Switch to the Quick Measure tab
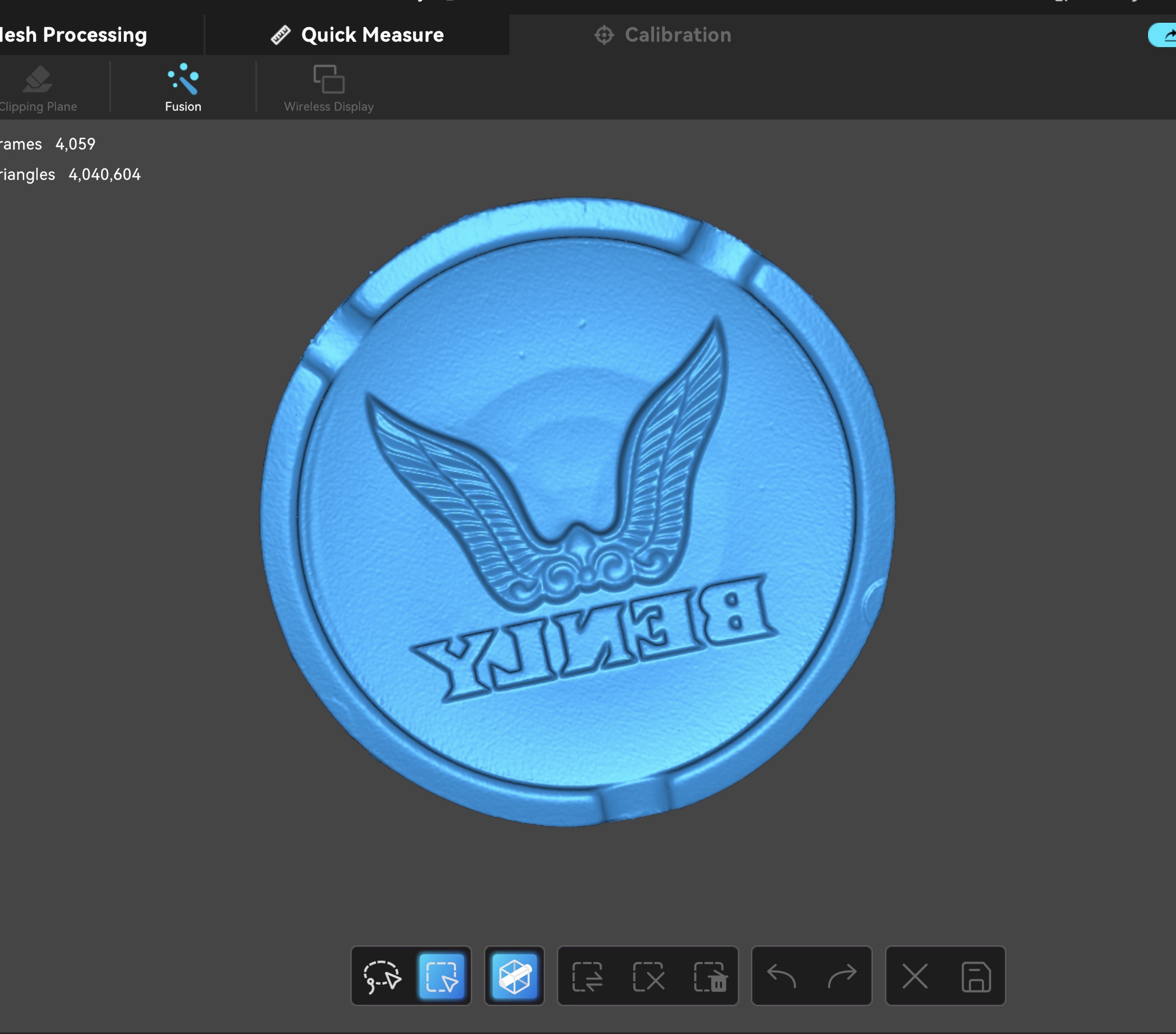The width and height of the screenshot is (1176, 1034). coord(357,35)
